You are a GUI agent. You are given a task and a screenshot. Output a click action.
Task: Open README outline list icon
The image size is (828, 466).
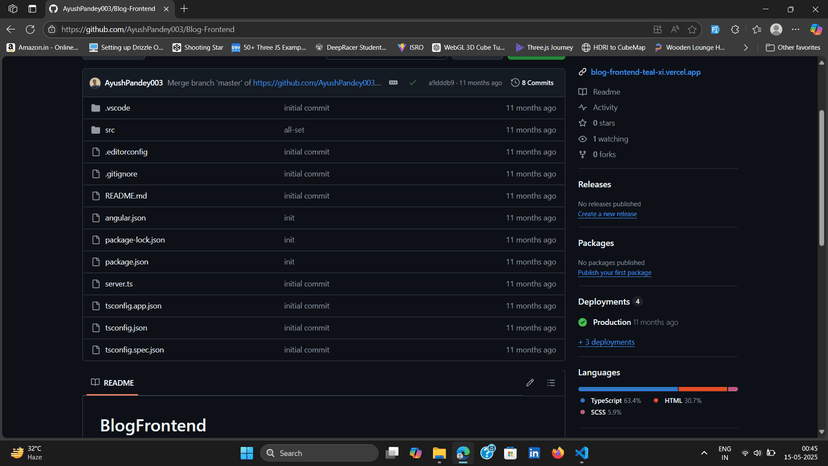(551, 383)
